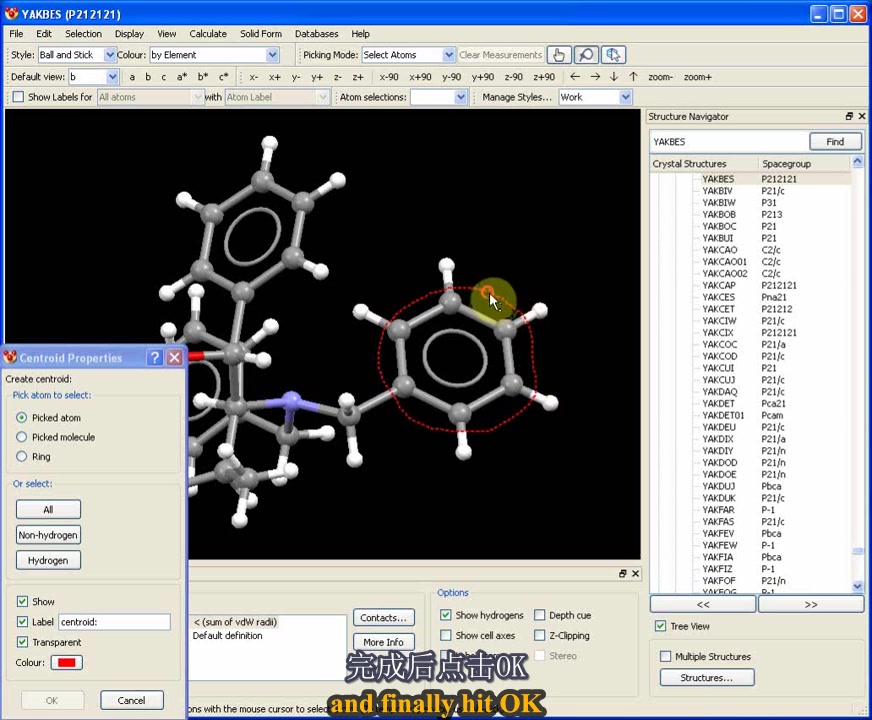Select the magnifier zoom tool icon
Screen dimensions: 872x720
[586, 55]
